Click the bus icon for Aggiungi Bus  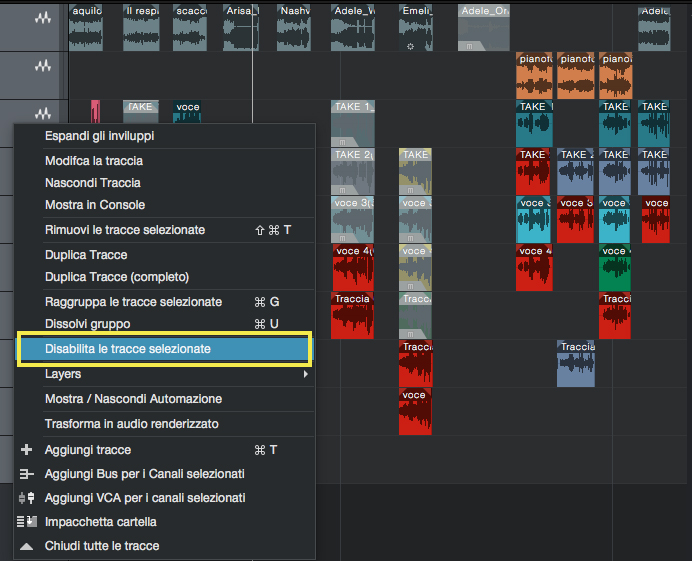(x=26, y=474)
